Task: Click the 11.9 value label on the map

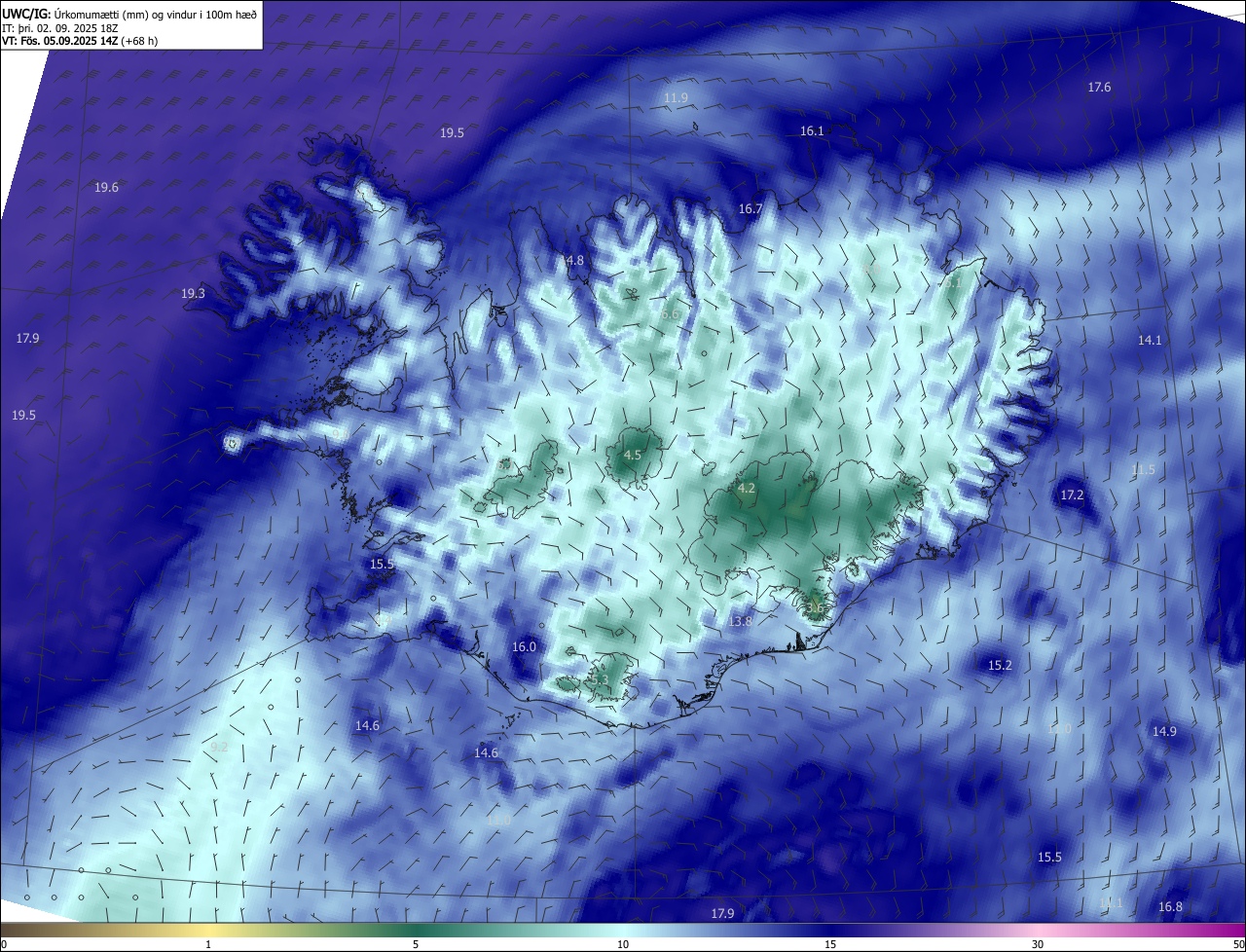Action: 676,98
